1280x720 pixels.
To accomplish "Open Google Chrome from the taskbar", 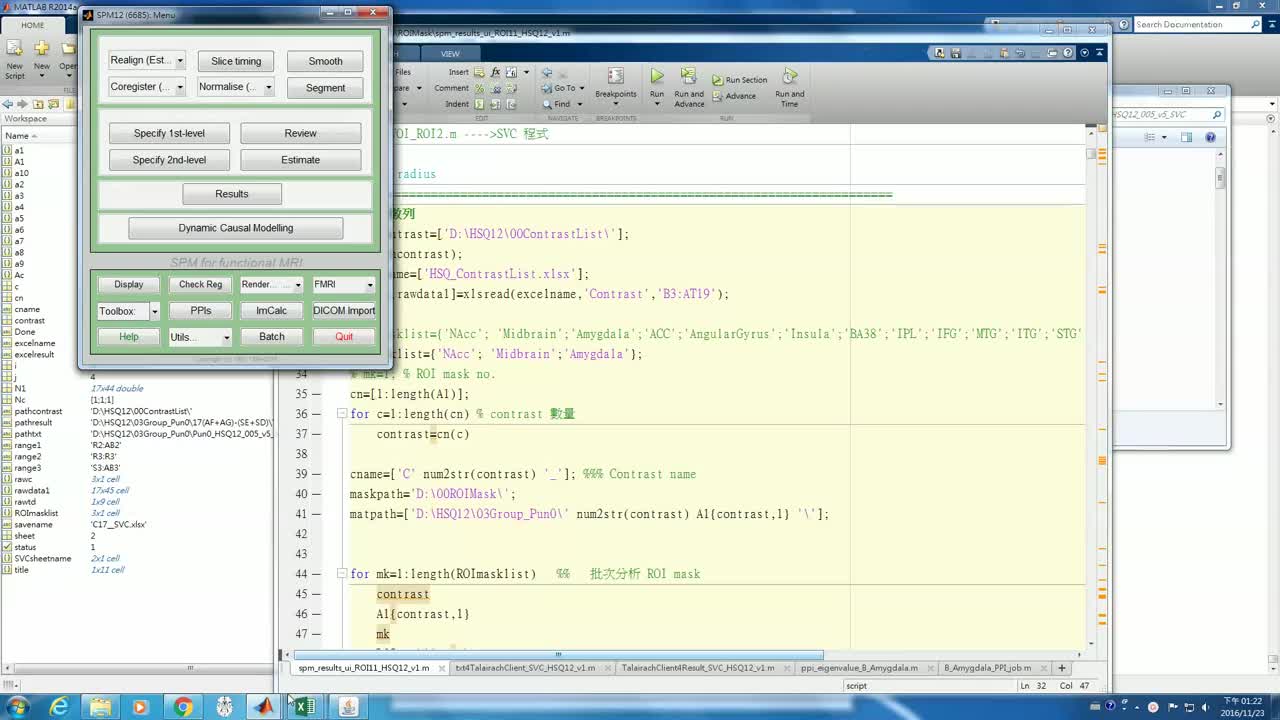I will point(182,706).
